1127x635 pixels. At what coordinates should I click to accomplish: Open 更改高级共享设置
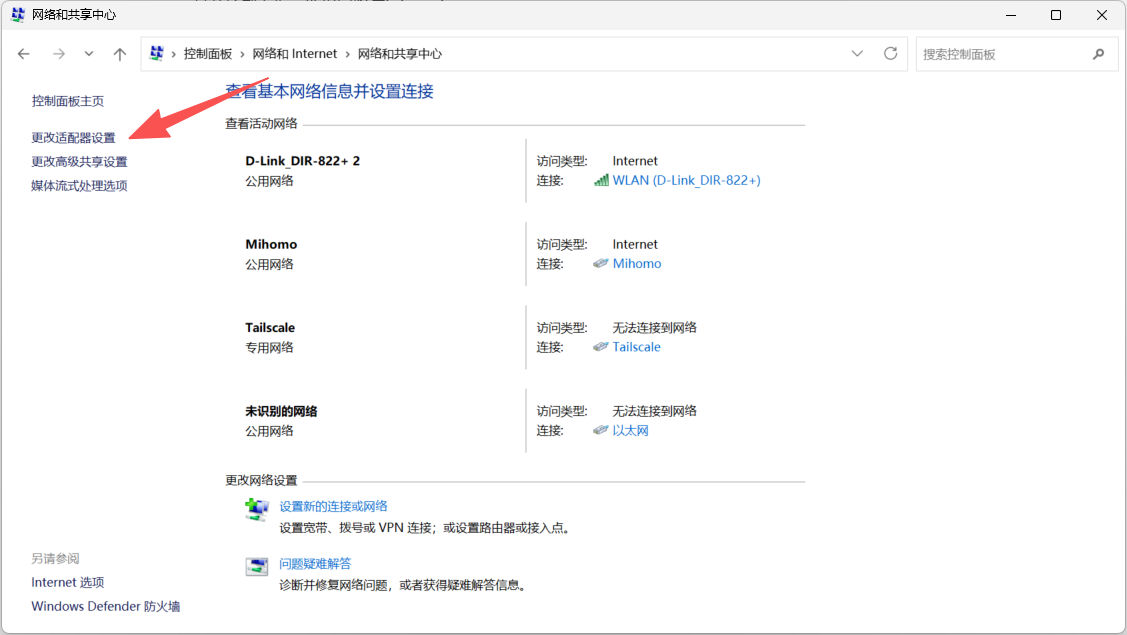pos(79,162)
